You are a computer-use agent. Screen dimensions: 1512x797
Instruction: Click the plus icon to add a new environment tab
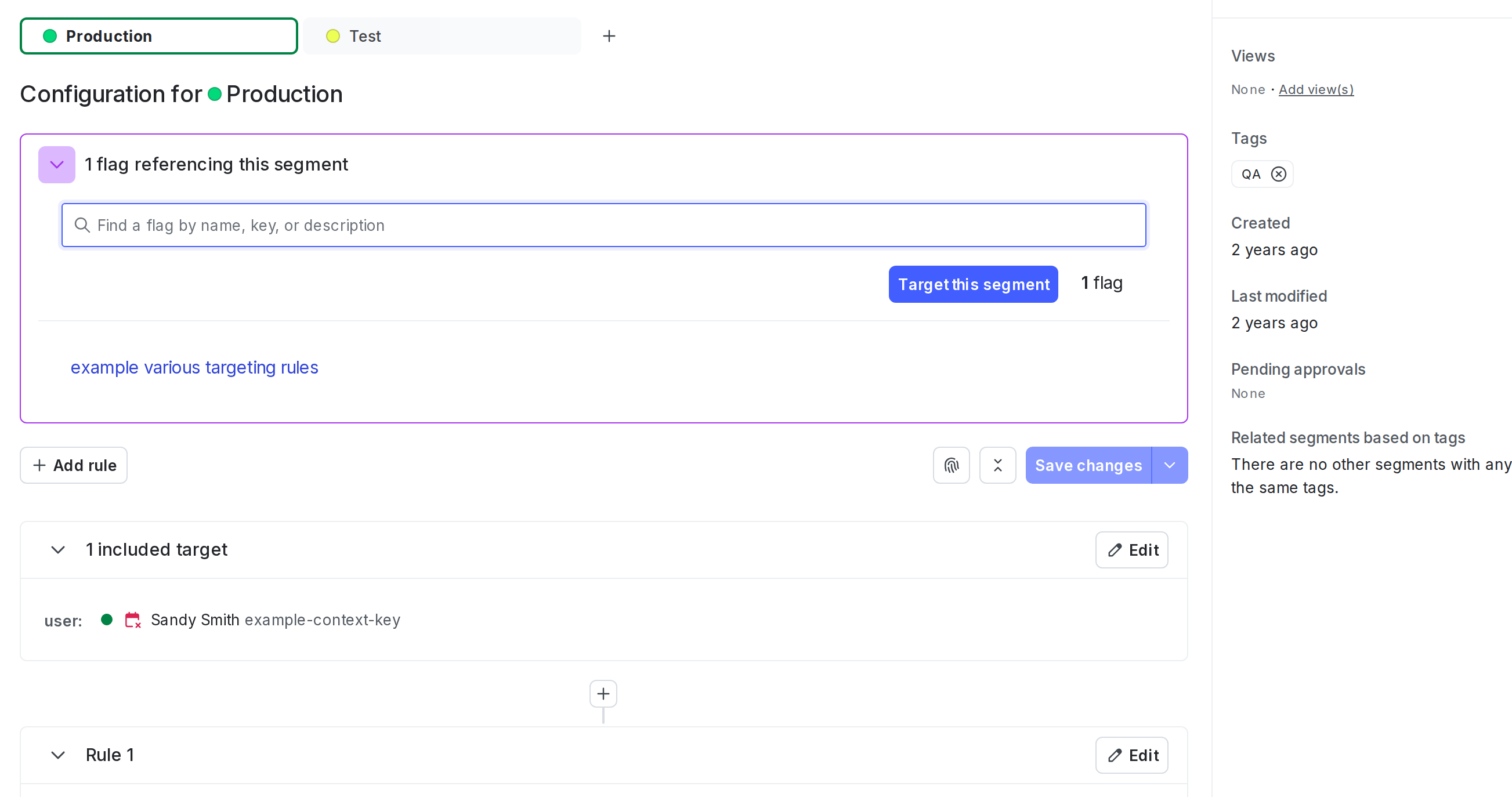tap(609, 36)
